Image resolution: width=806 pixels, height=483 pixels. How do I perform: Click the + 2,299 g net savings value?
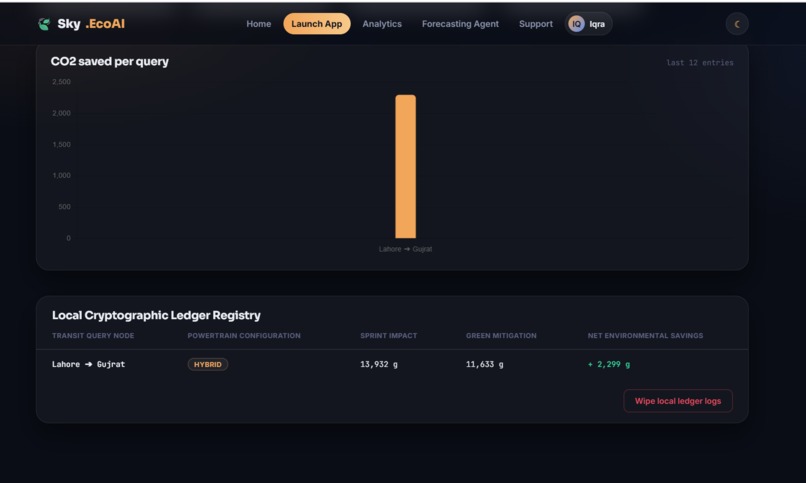609,364
